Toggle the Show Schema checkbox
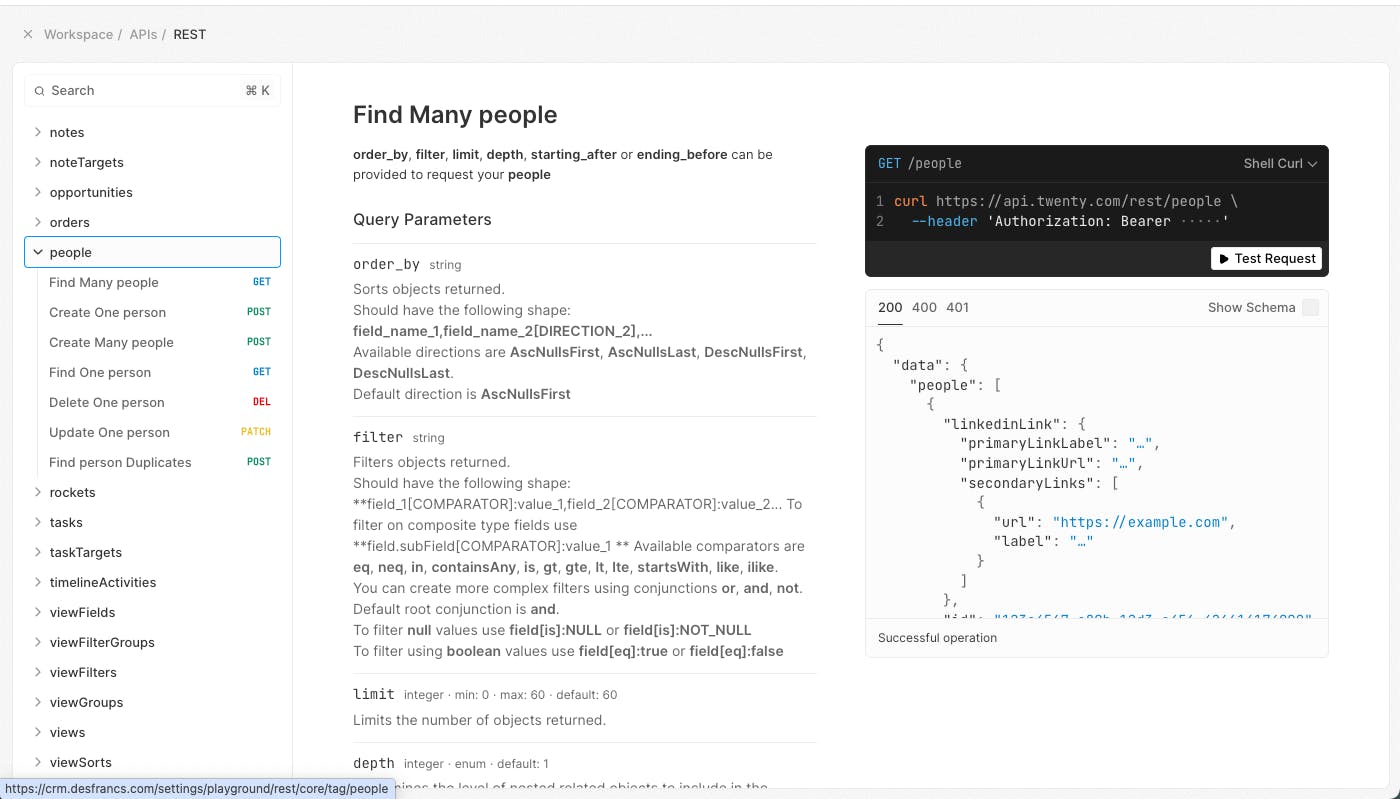This screenshot has width=1400, height=799. 1310,308
